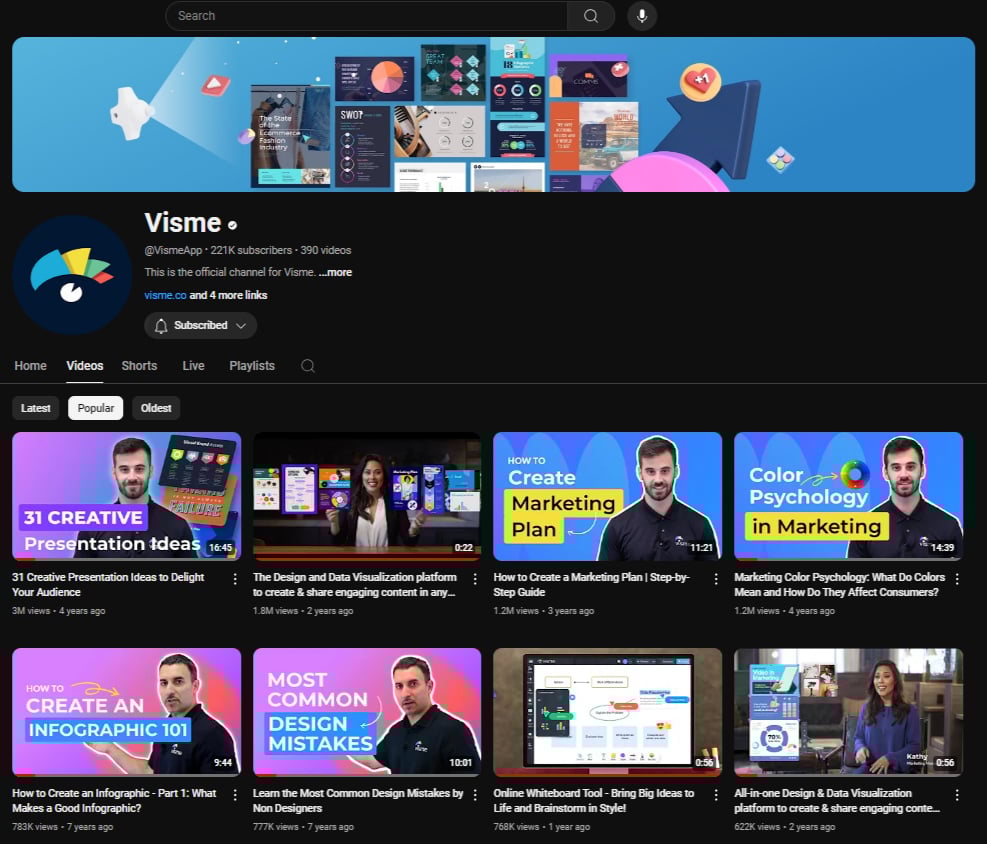
Task: Switch to the Playlists tab
Action: coord(251,366)
